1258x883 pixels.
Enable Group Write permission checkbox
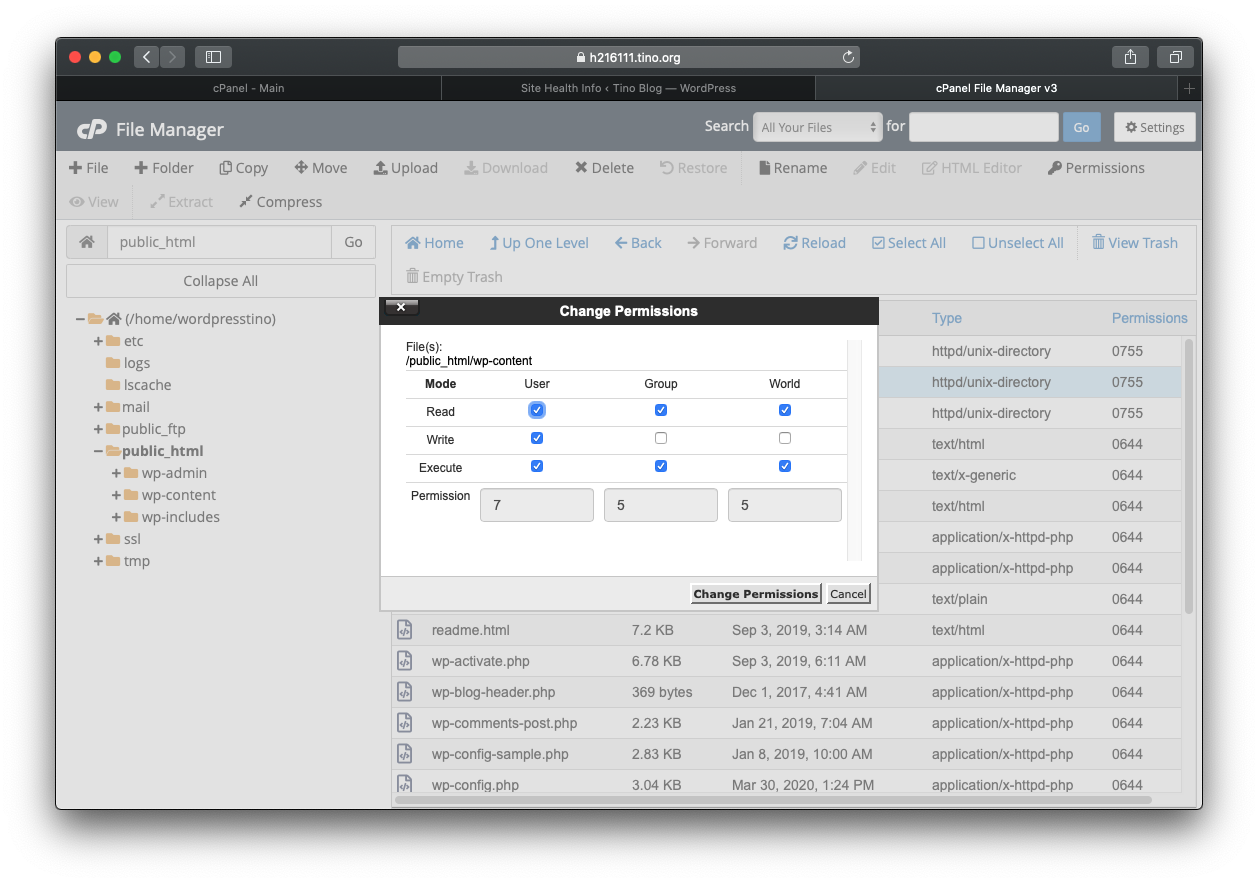click(661, 438)
